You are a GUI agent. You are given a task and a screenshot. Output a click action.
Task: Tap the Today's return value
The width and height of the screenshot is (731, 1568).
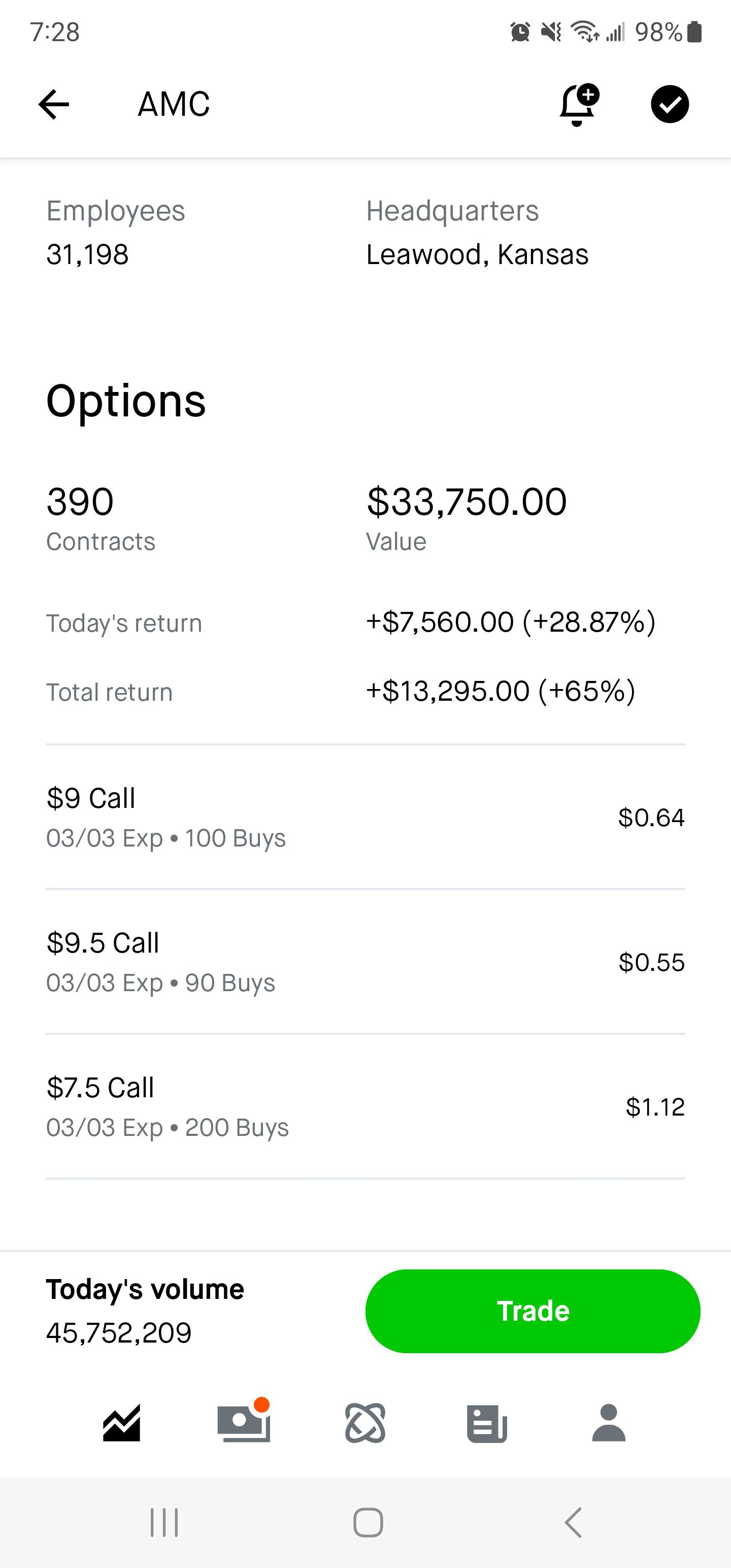coord(510,622)
